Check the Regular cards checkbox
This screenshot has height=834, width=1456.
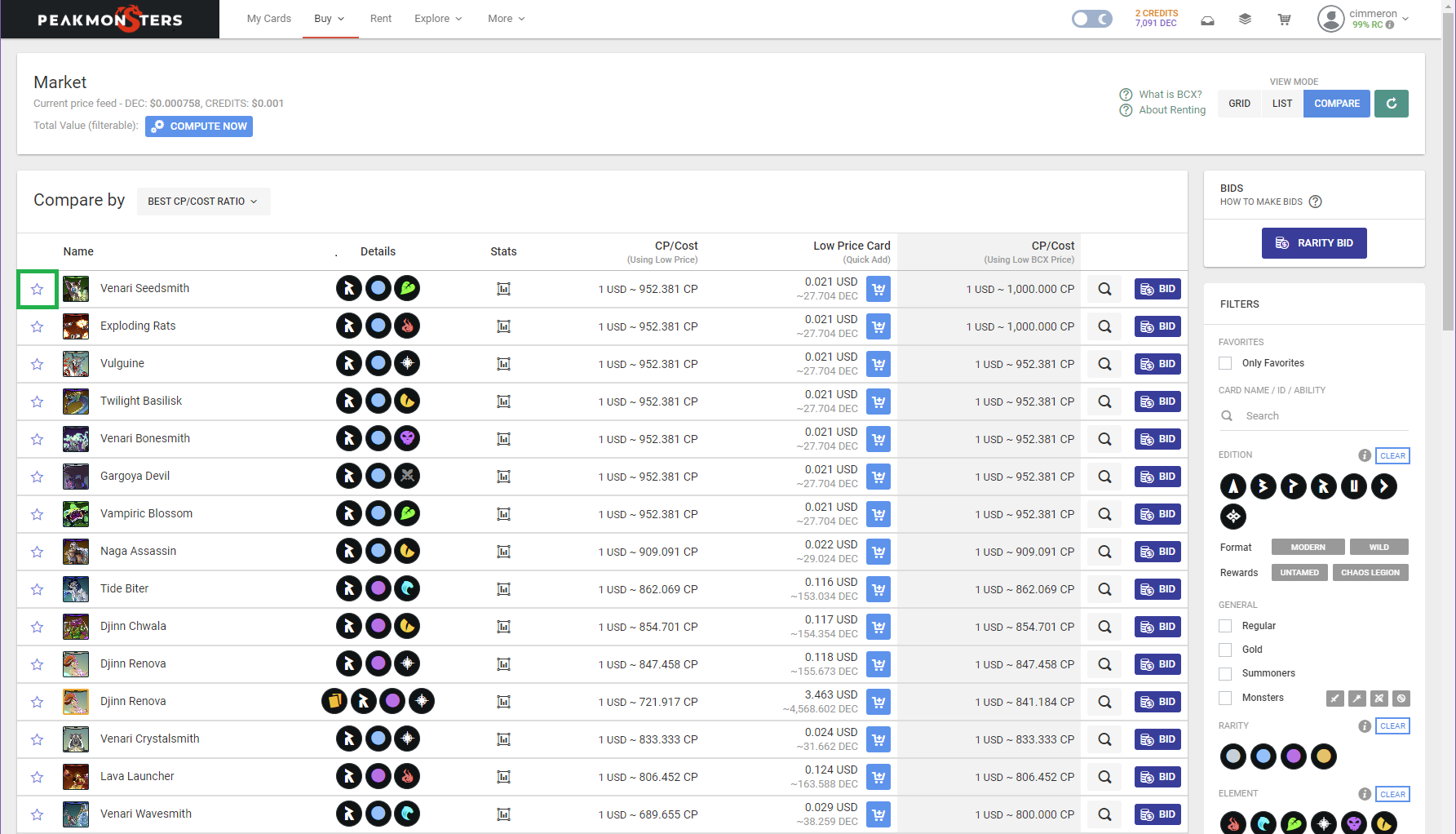click(1225, 626)
